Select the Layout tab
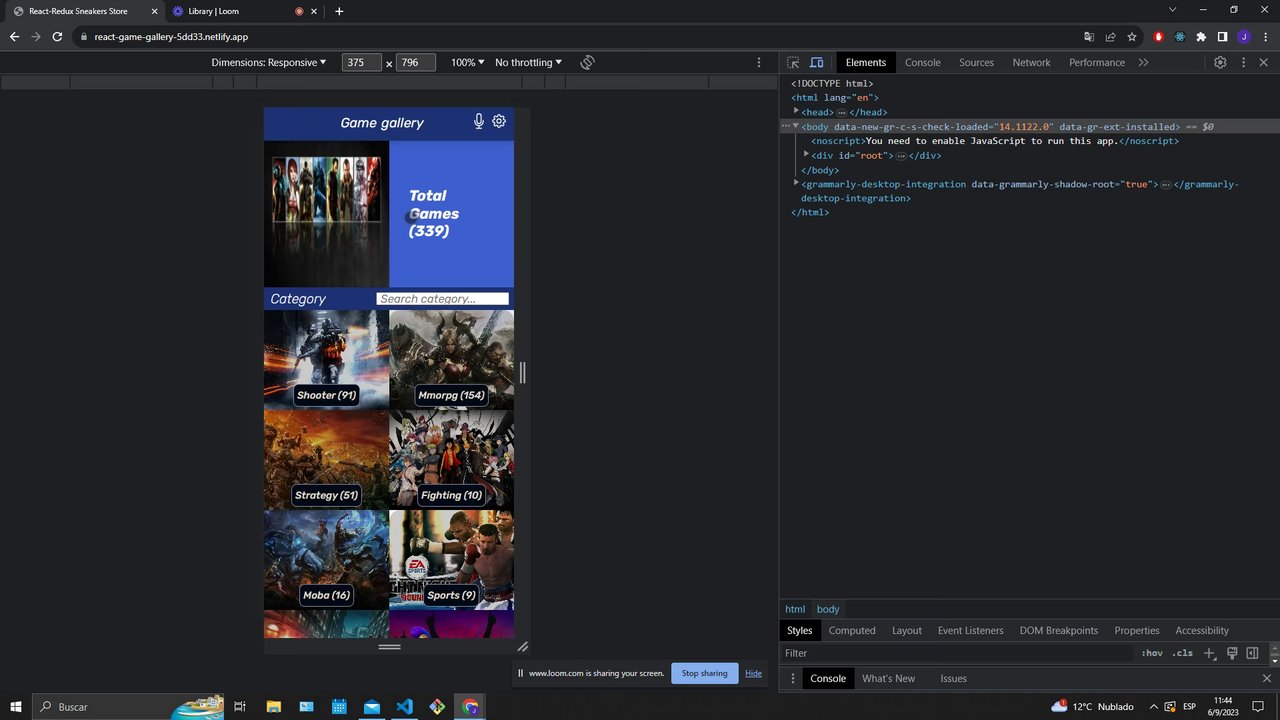This screenshot has height=720, width=1280. (907, 630)
